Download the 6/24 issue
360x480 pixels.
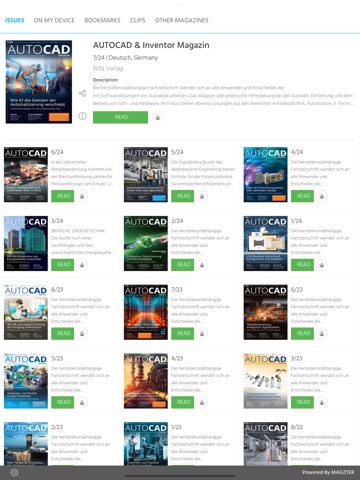pos(82,196)
